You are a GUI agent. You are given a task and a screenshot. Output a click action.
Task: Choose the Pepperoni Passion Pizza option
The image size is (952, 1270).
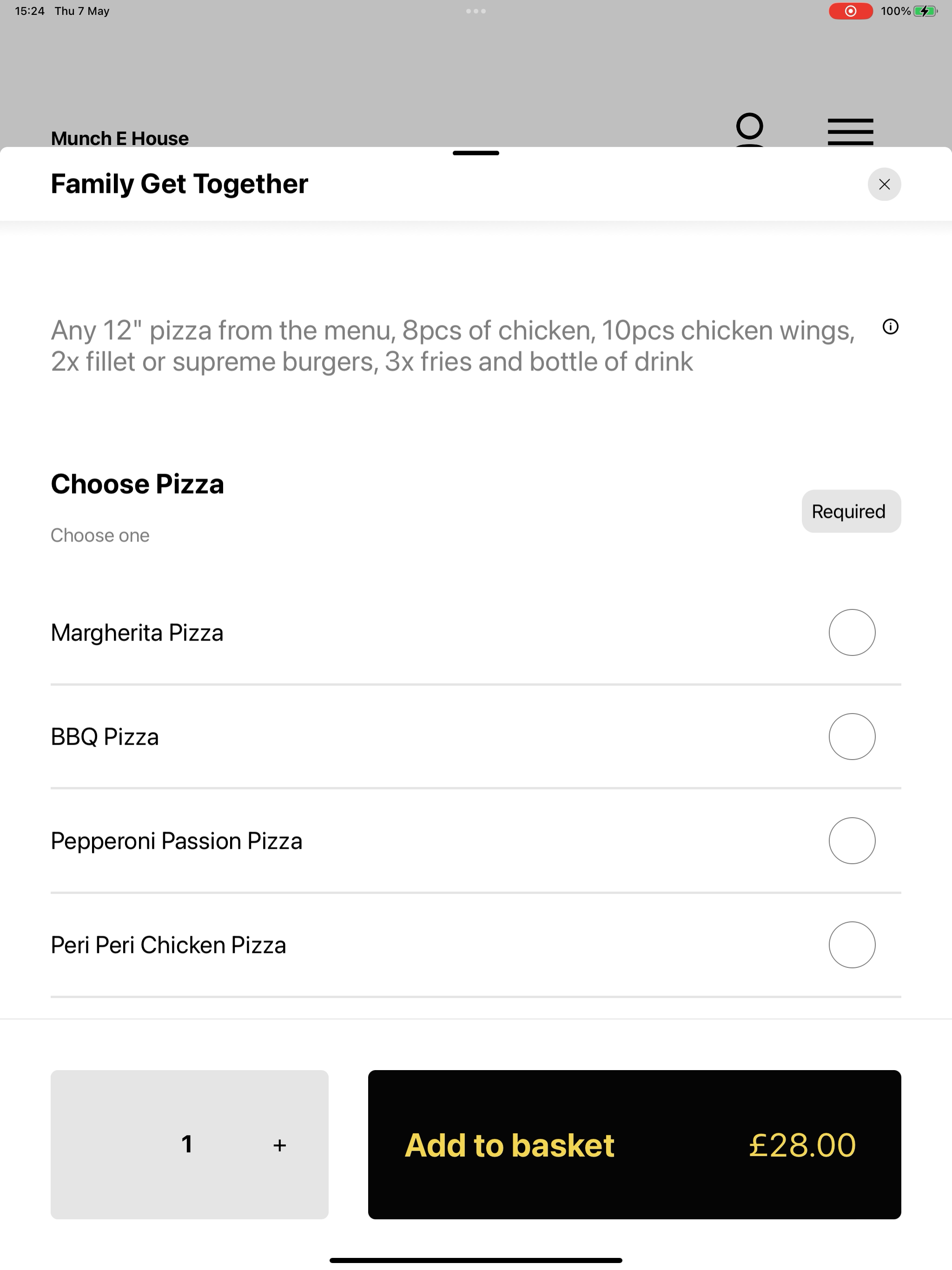tap(476, 840)
